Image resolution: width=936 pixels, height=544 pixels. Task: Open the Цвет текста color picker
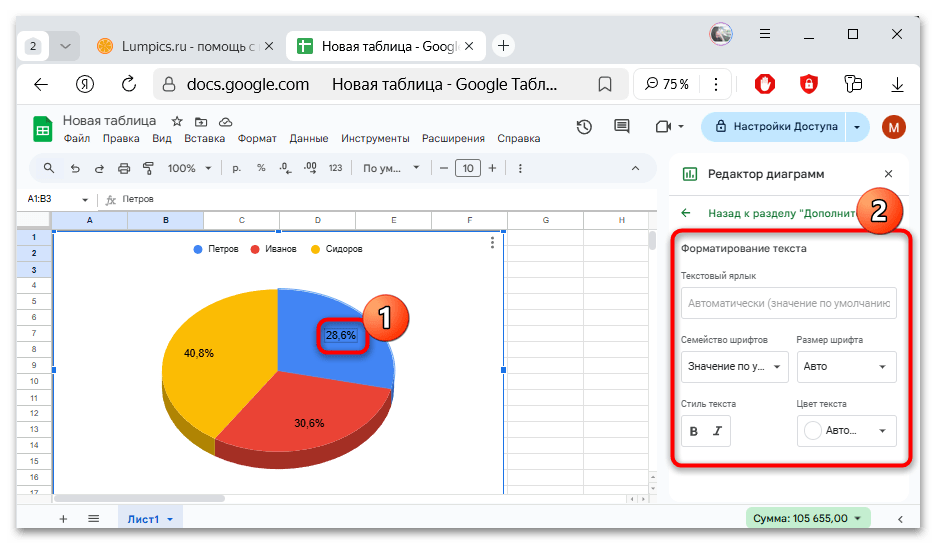(x=846, y=431)
